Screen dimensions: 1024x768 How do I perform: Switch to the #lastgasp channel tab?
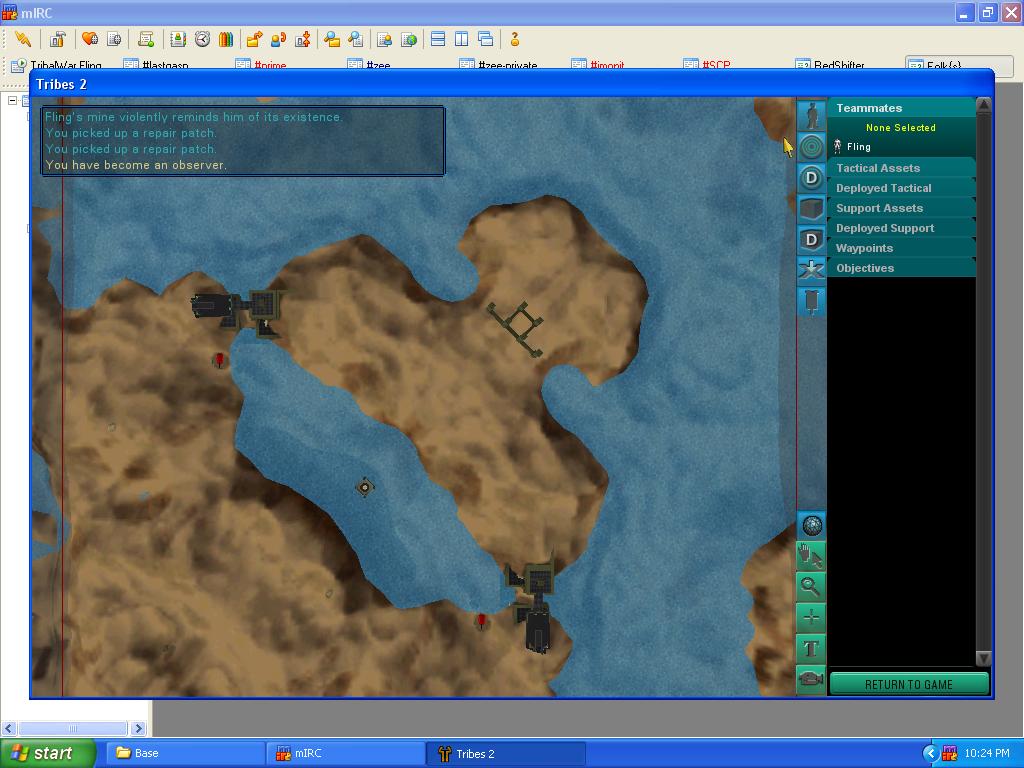click(x=157, y=65)
